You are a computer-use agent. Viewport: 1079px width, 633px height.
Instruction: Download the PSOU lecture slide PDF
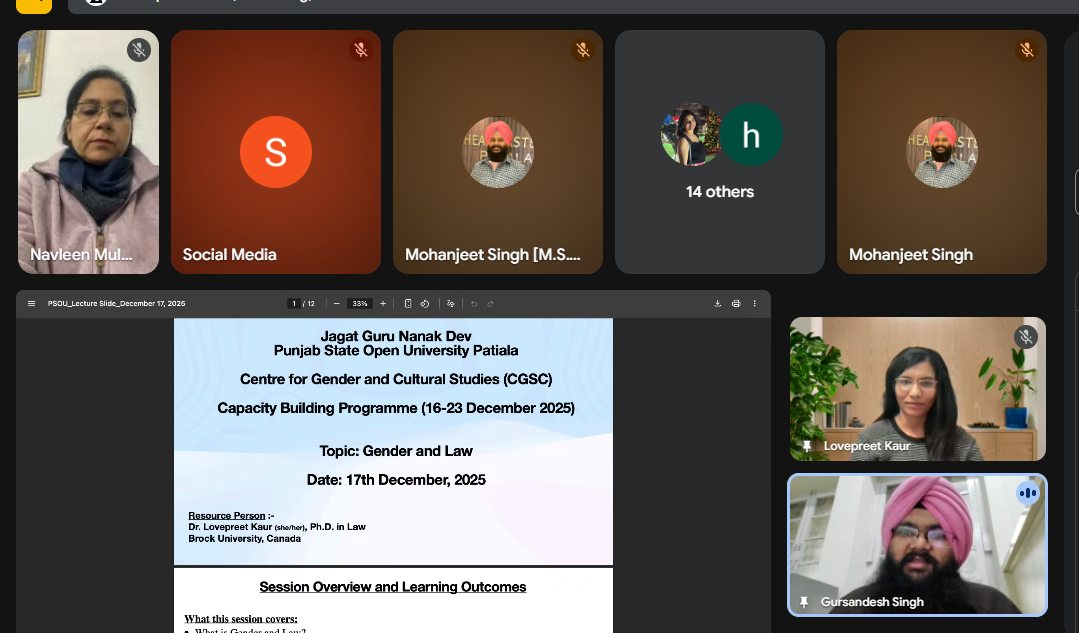pyautogui.click(x=717, y=303)
